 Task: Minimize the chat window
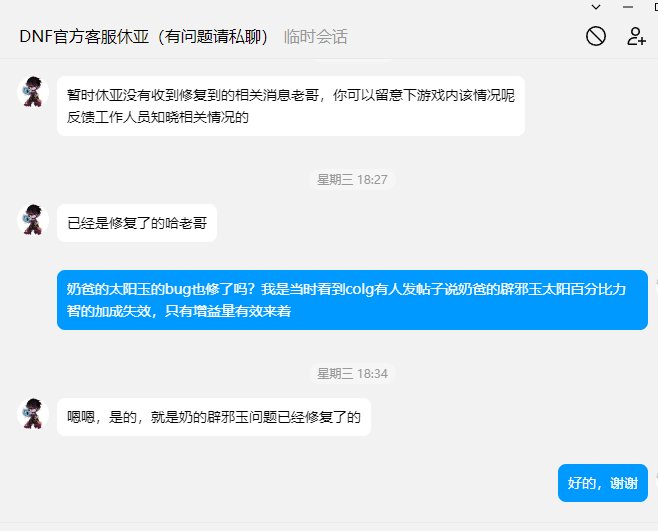628,7
